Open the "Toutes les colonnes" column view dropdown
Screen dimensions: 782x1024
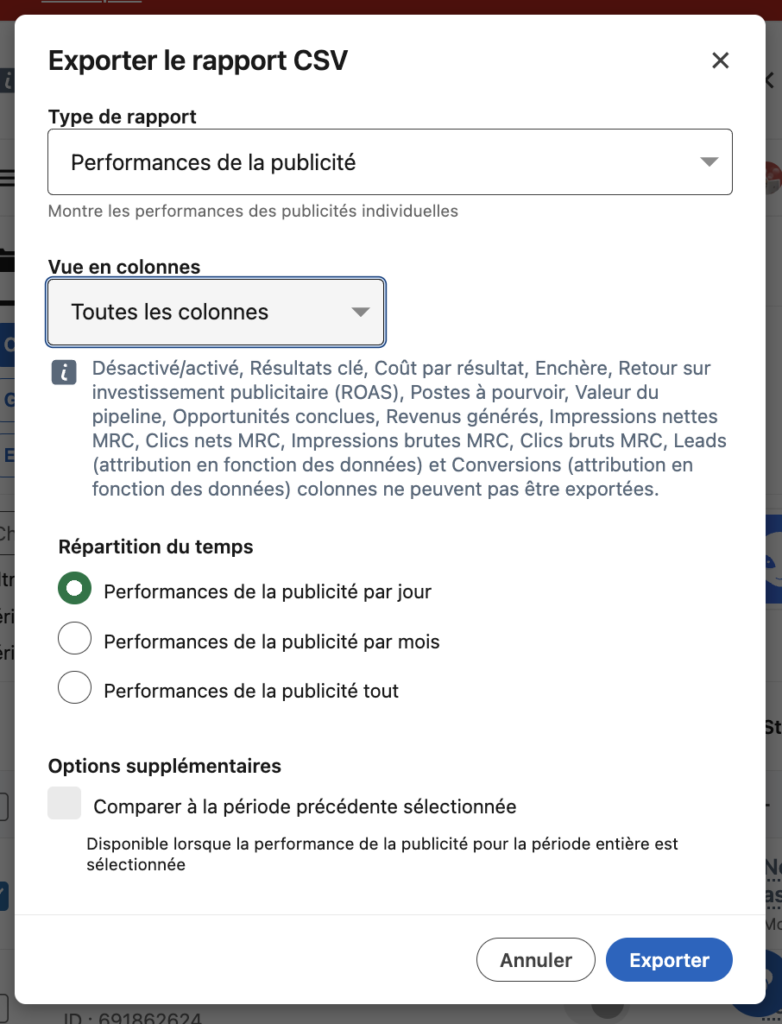pos(215,311)
